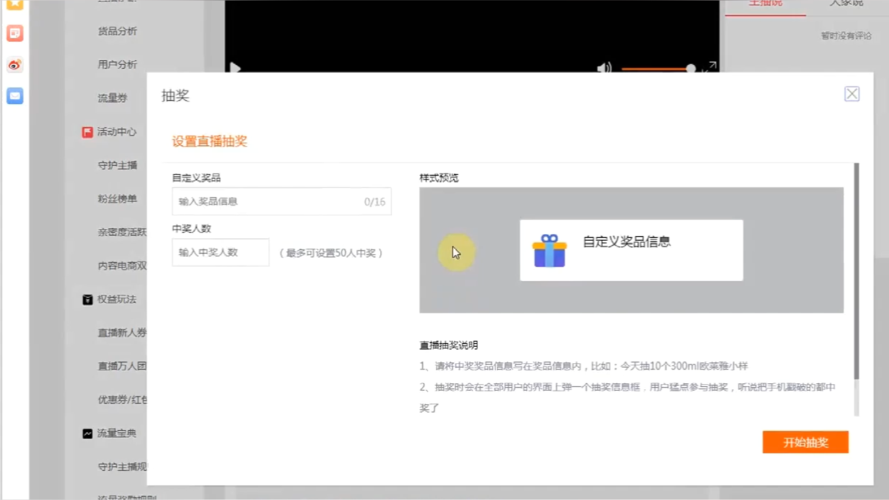The height and width of the screenshot is (500, 889).
Task: Open 货品分析 in the sidebar
Action: [117, 31]
